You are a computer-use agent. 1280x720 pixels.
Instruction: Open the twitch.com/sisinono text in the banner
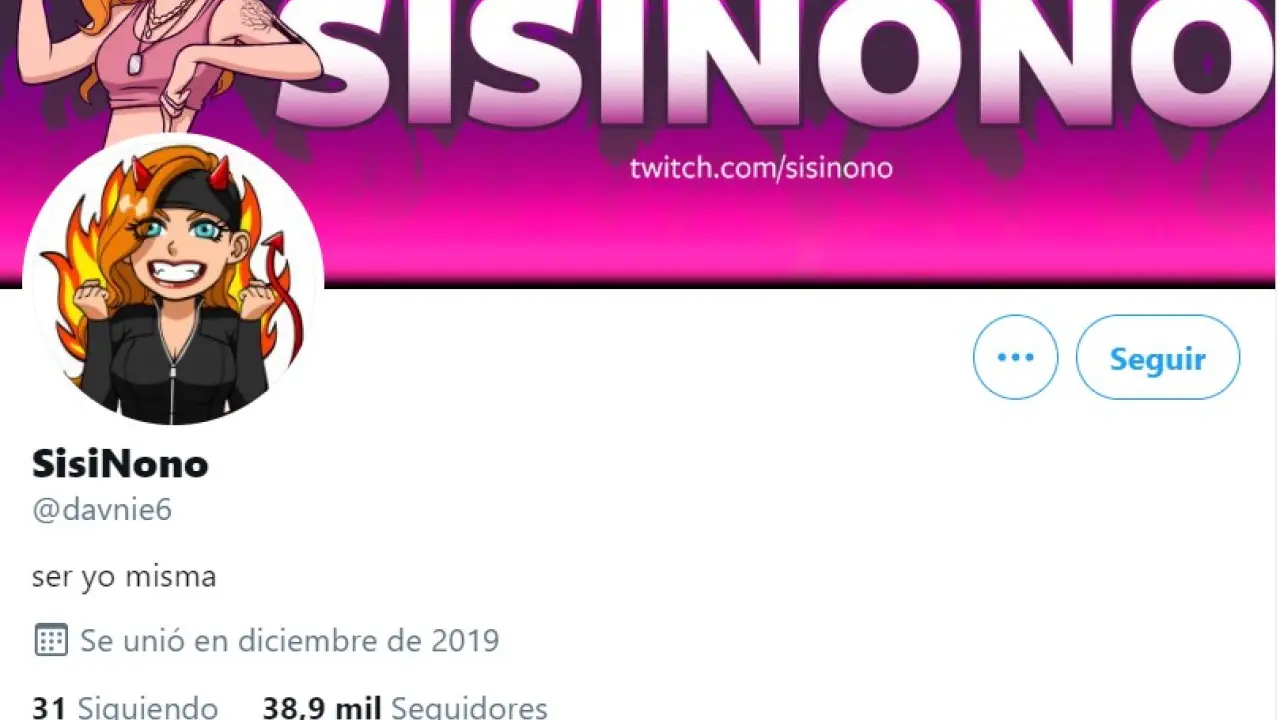click(x=761, y=167)
